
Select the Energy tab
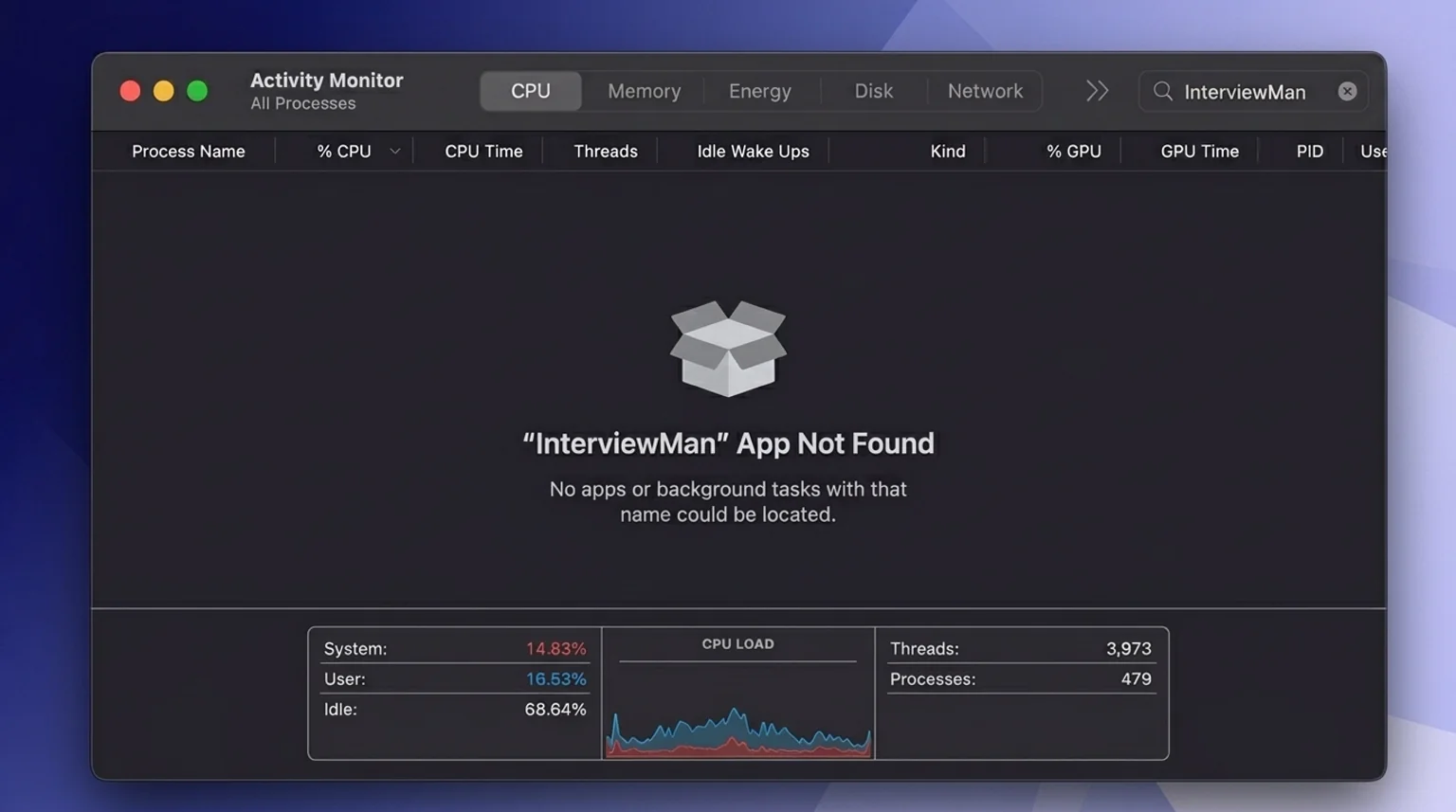tap(760, 91)
